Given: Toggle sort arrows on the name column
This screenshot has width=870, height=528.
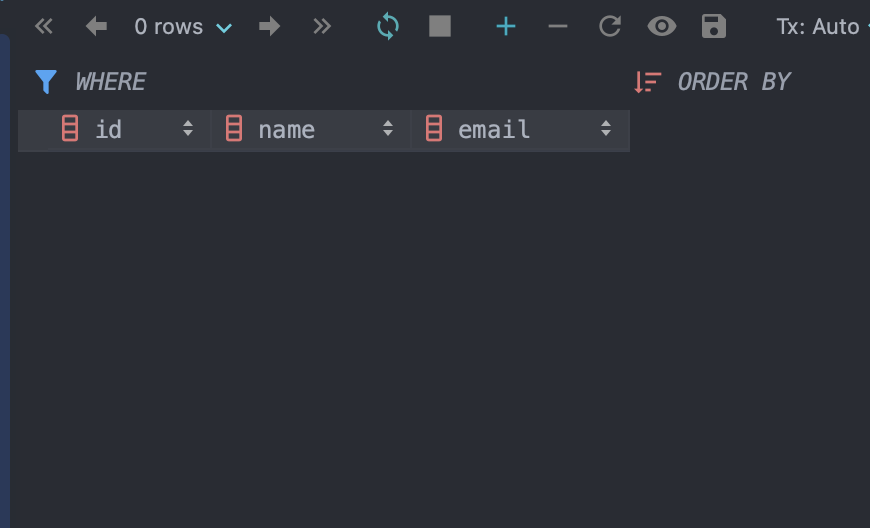Looking at the screenshot, I should (388, 130).
